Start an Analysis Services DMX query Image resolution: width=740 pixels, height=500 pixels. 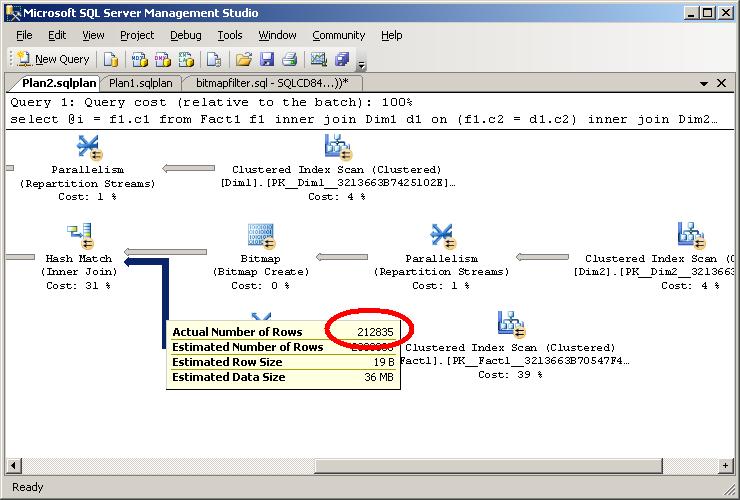pos(163,59)
